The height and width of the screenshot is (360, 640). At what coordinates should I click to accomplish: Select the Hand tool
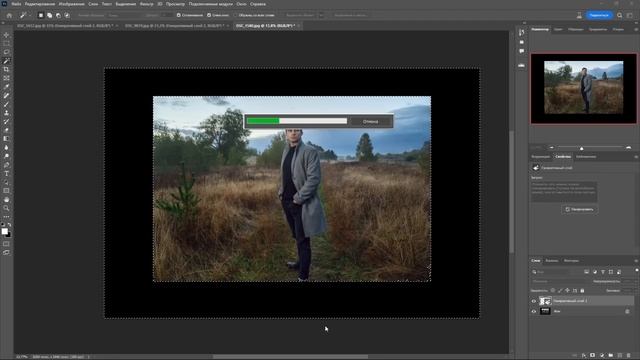pos(6,200)
